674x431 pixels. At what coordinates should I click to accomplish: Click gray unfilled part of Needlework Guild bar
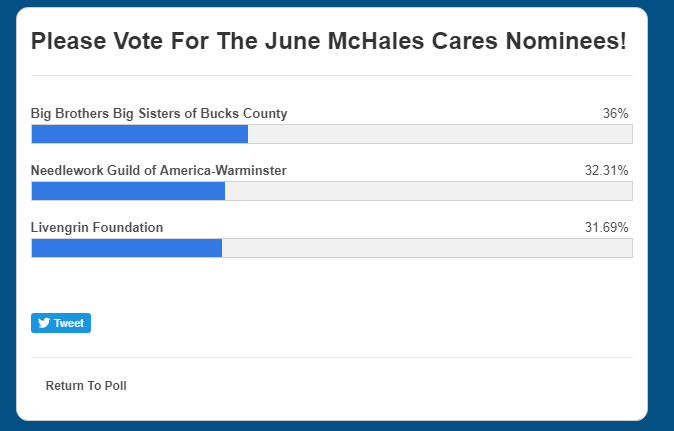click(428, 191)
